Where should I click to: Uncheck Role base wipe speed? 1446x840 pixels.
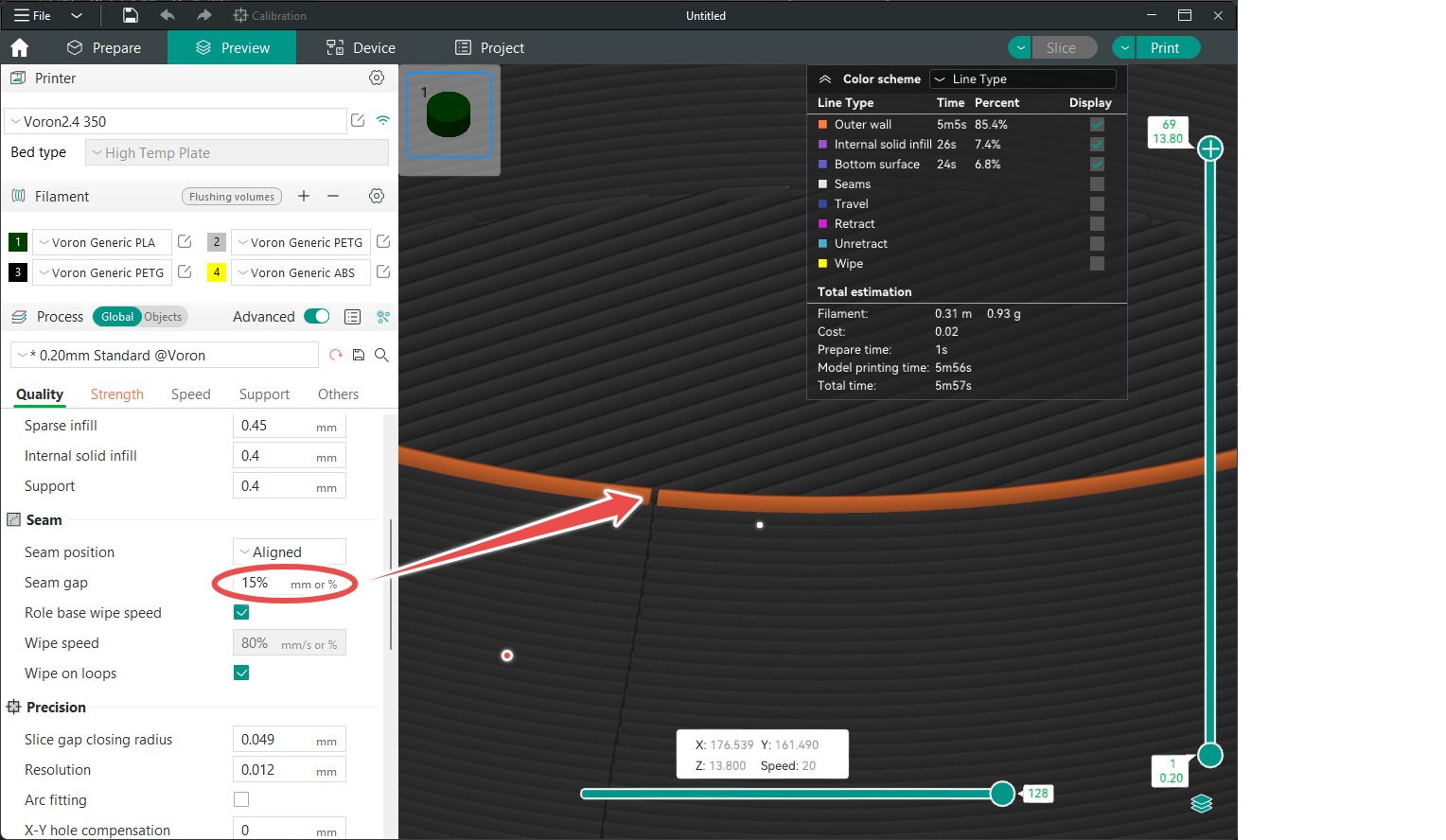point(241,612)
